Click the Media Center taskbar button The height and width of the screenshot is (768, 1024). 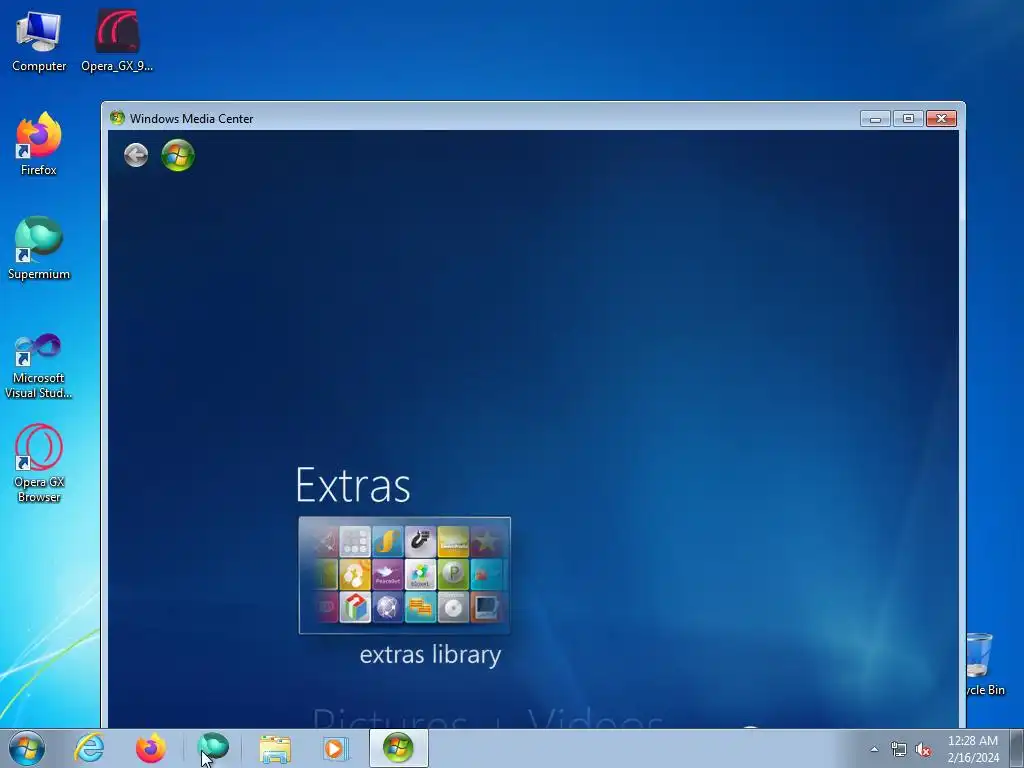click(x=398, y=748)
